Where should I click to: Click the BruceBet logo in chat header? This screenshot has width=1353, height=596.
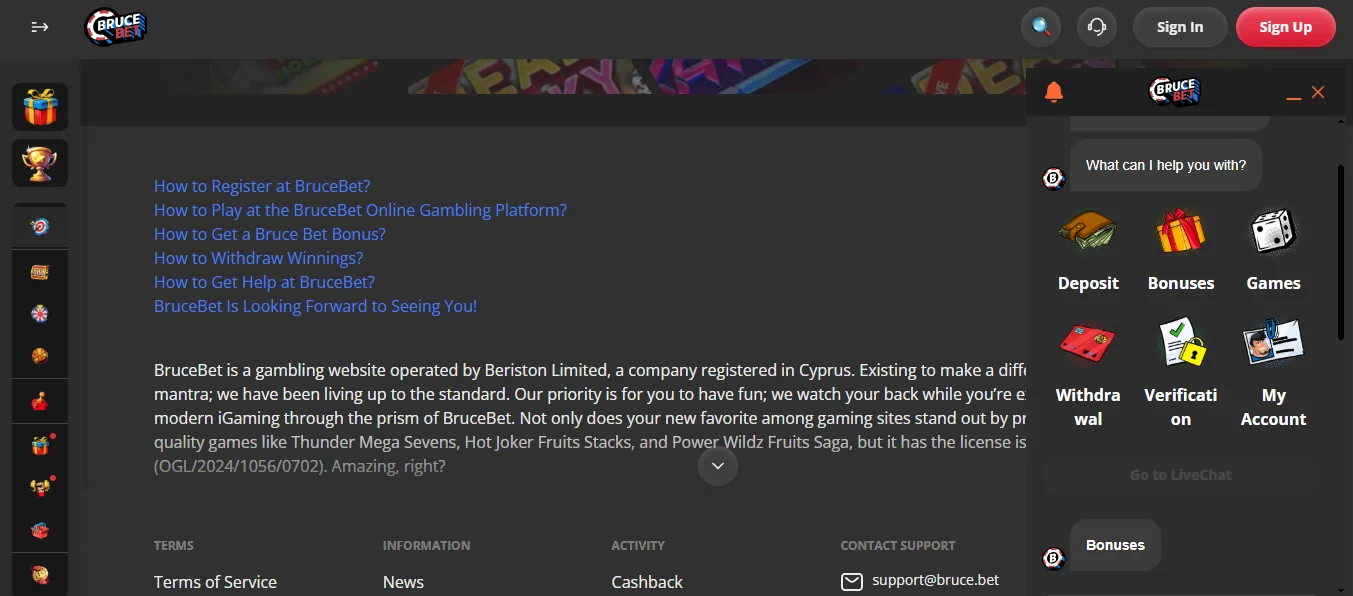1175,92
